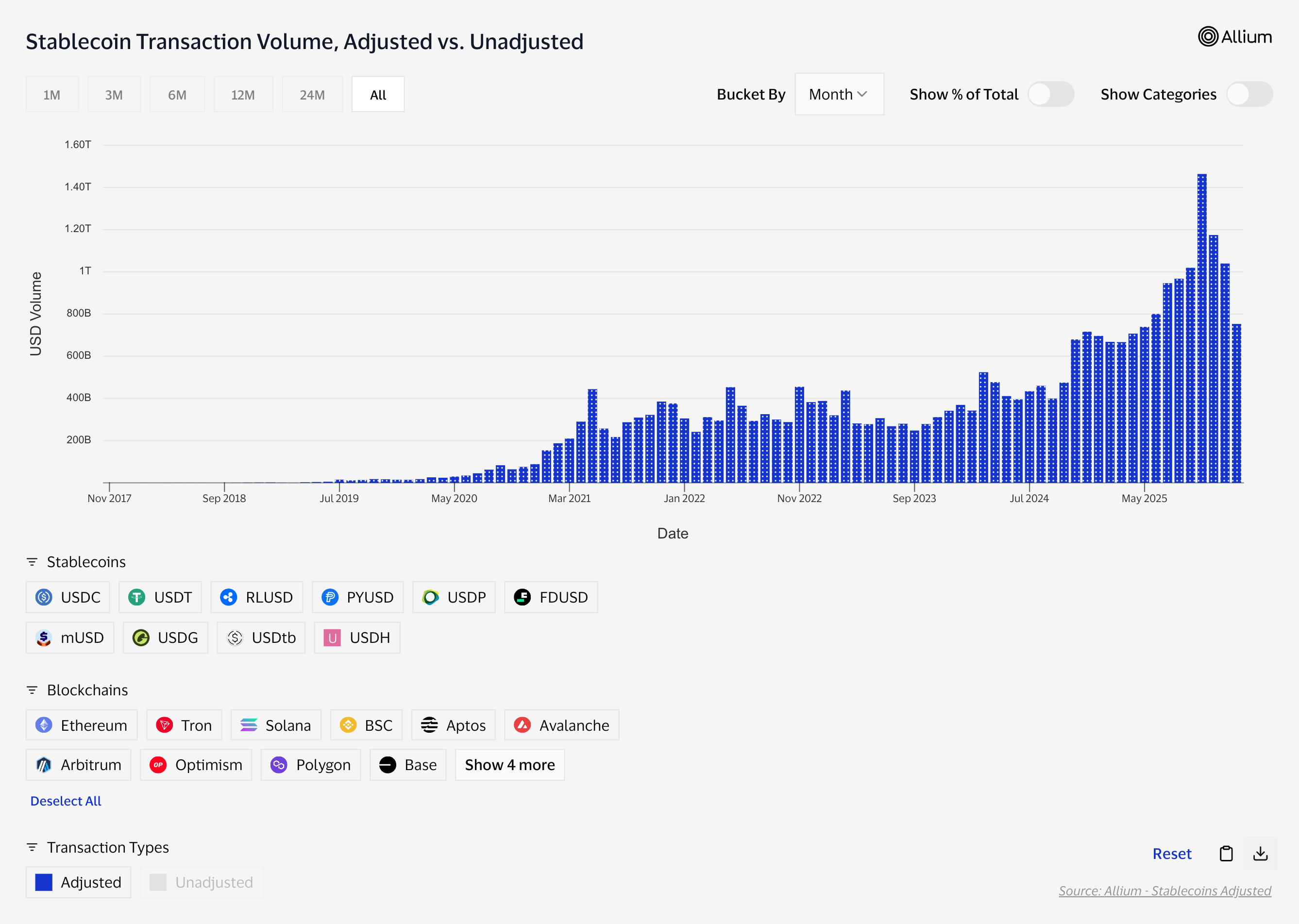1299x924 pixels.
Task: Click the blue Adjusted color swatch
Action: (x=44, y=882)
